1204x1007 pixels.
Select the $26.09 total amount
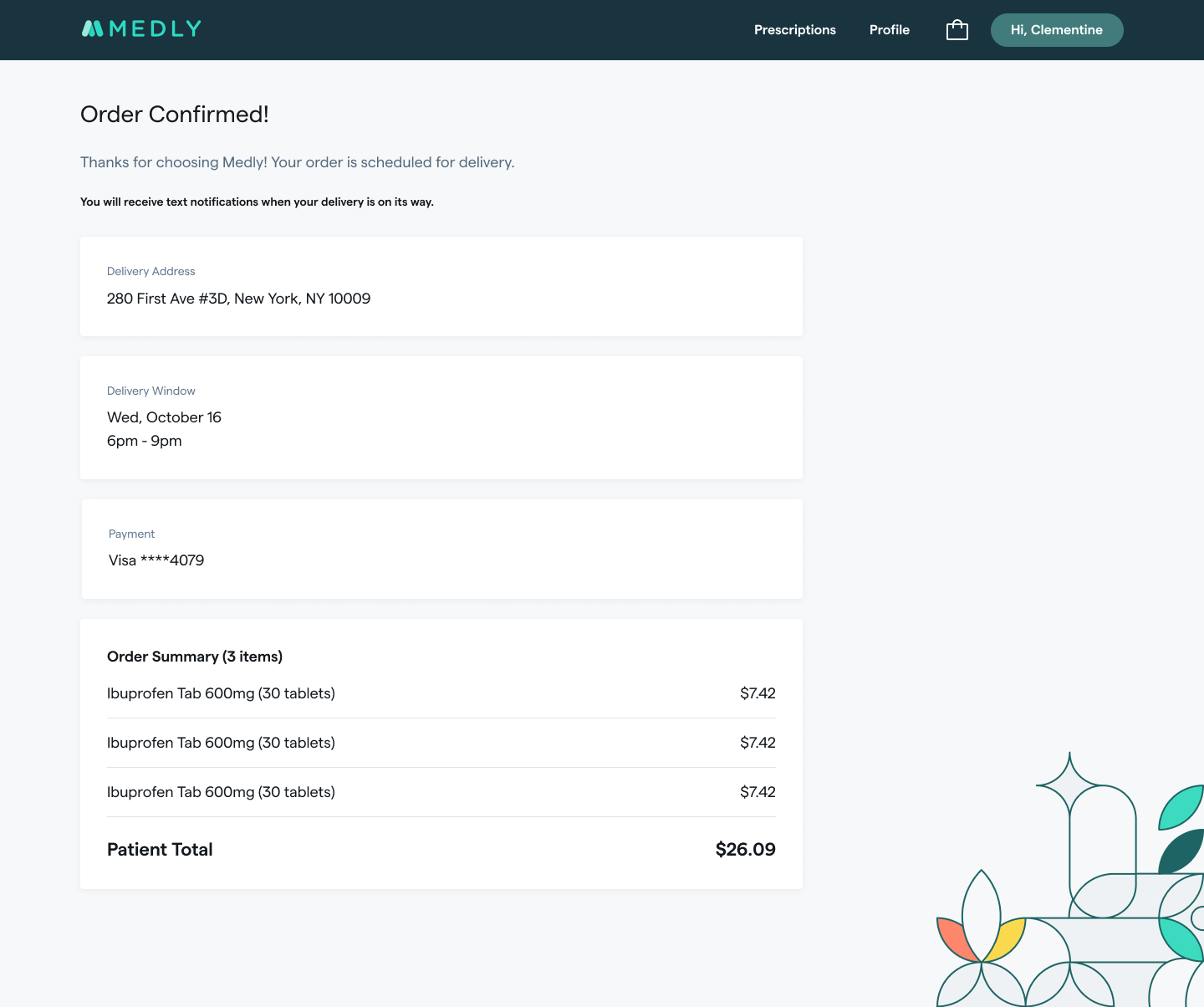(745, 850)
